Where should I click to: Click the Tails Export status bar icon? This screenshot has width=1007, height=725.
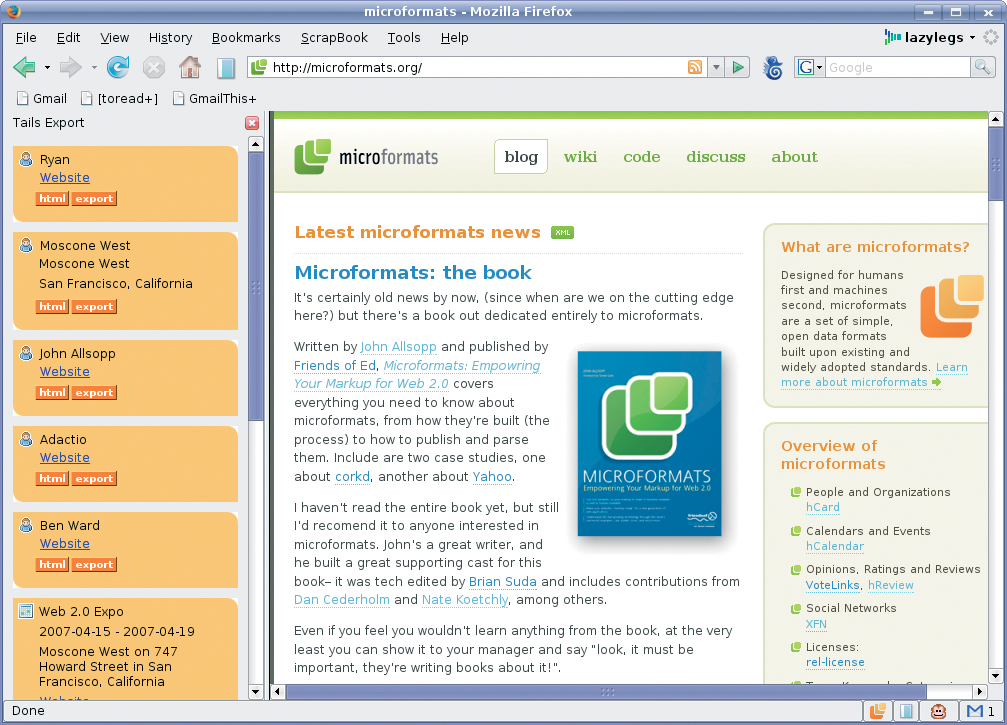(x=877, y=711)
